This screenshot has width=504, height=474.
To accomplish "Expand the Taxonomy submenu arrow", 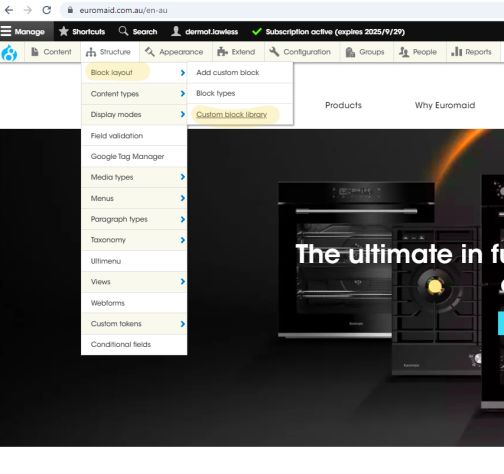I will tap(182, 240).
